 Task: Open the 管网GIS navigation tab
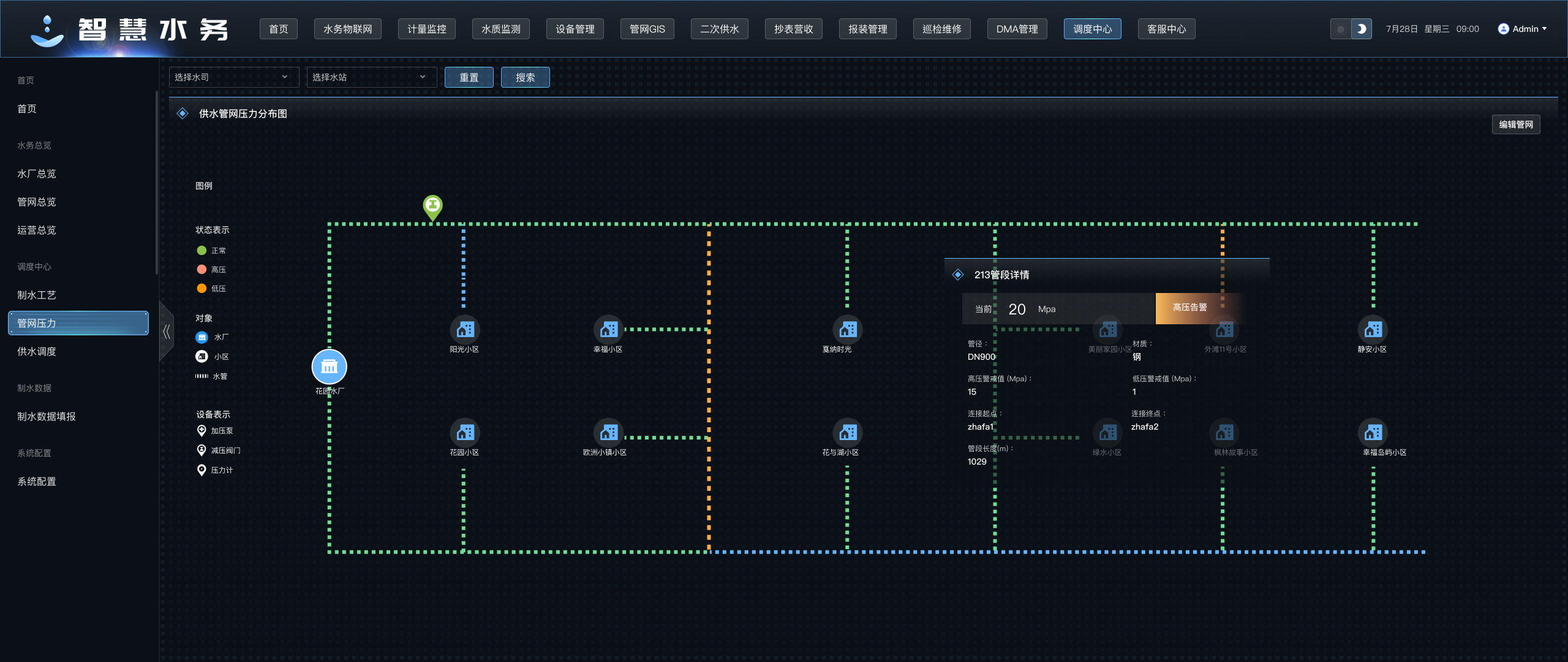click(x=647, y=29)
